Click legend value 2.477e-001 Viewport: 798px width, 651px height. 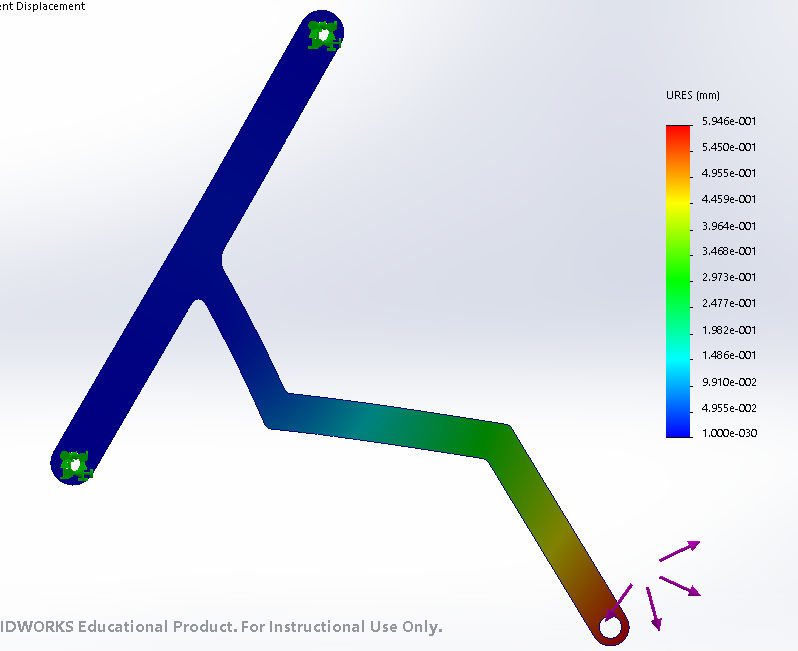coord(729,303)
